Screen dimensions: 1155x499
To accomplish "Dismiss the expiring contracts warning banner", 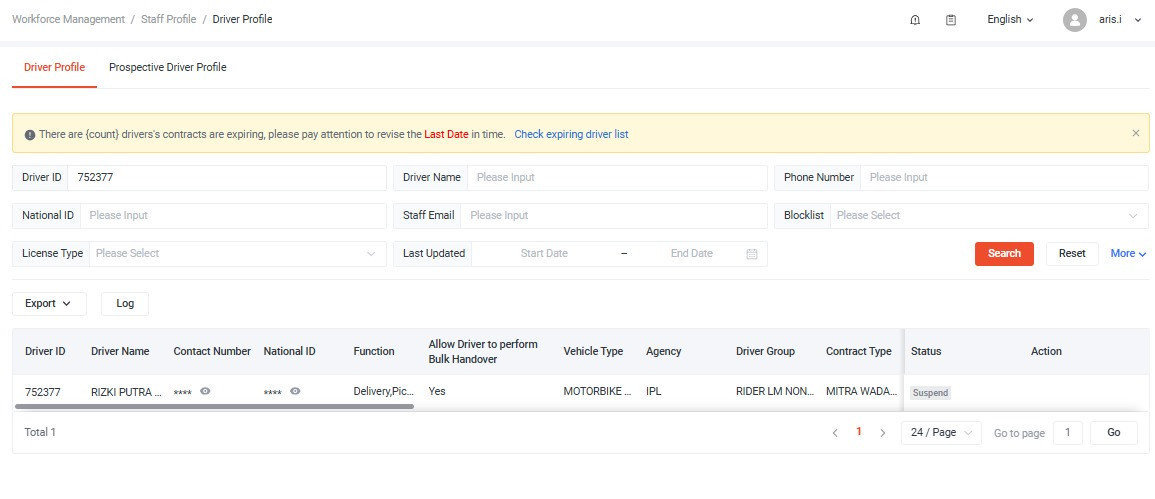I will pyautogui.click(x=1135, y=133).
